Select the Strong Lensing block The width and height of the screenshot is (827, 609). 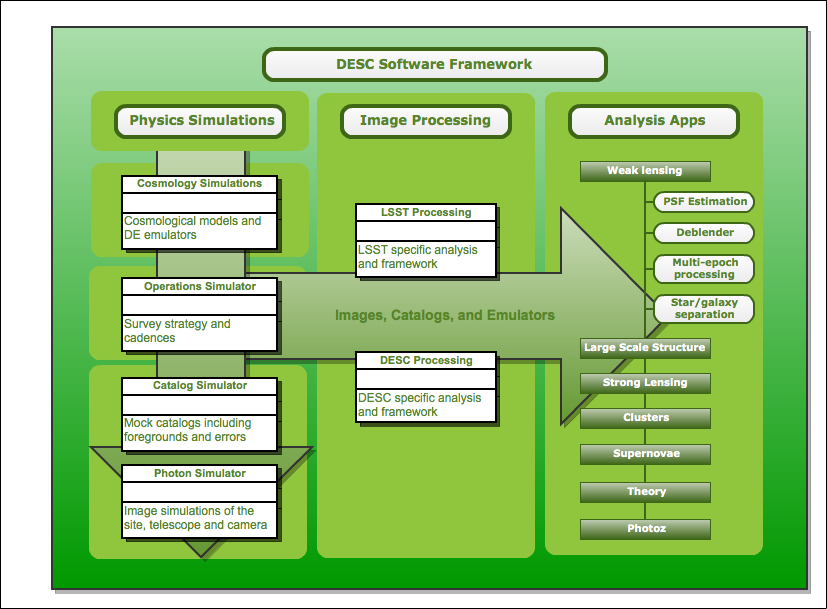tap(645, 383)
